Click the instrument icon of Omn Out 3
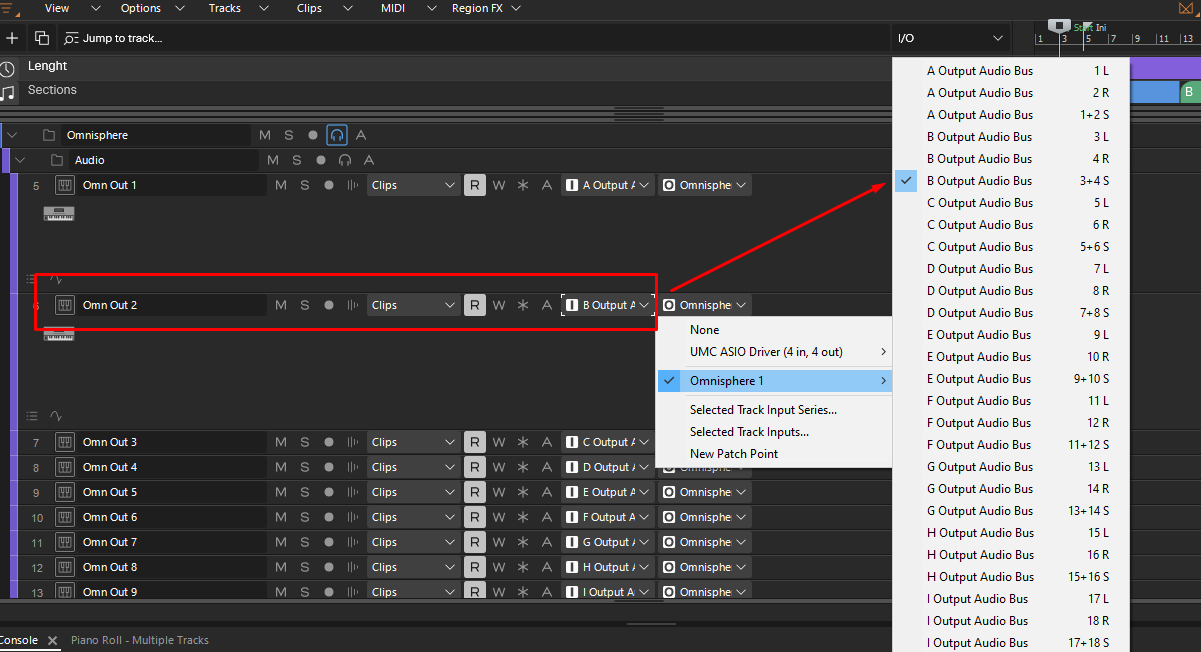 click(65, 442)
